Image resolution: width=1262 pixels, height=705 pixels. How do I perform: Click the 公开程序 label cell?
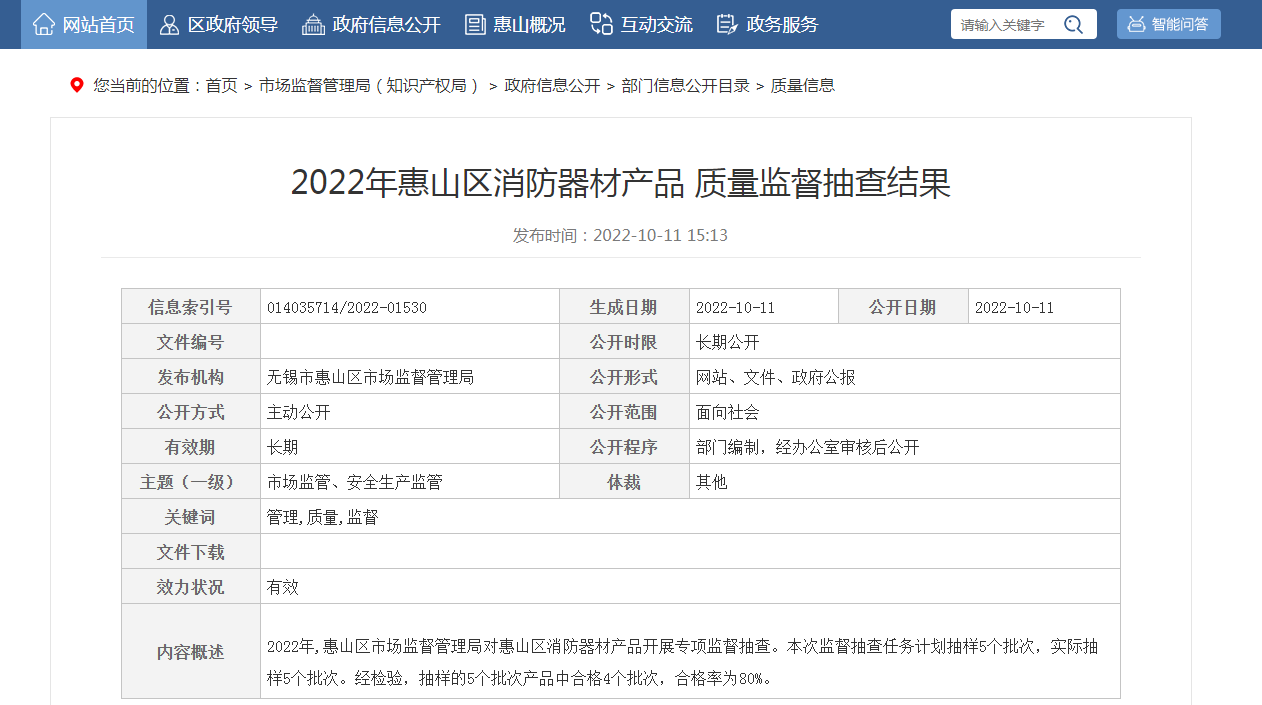(624, 447)
